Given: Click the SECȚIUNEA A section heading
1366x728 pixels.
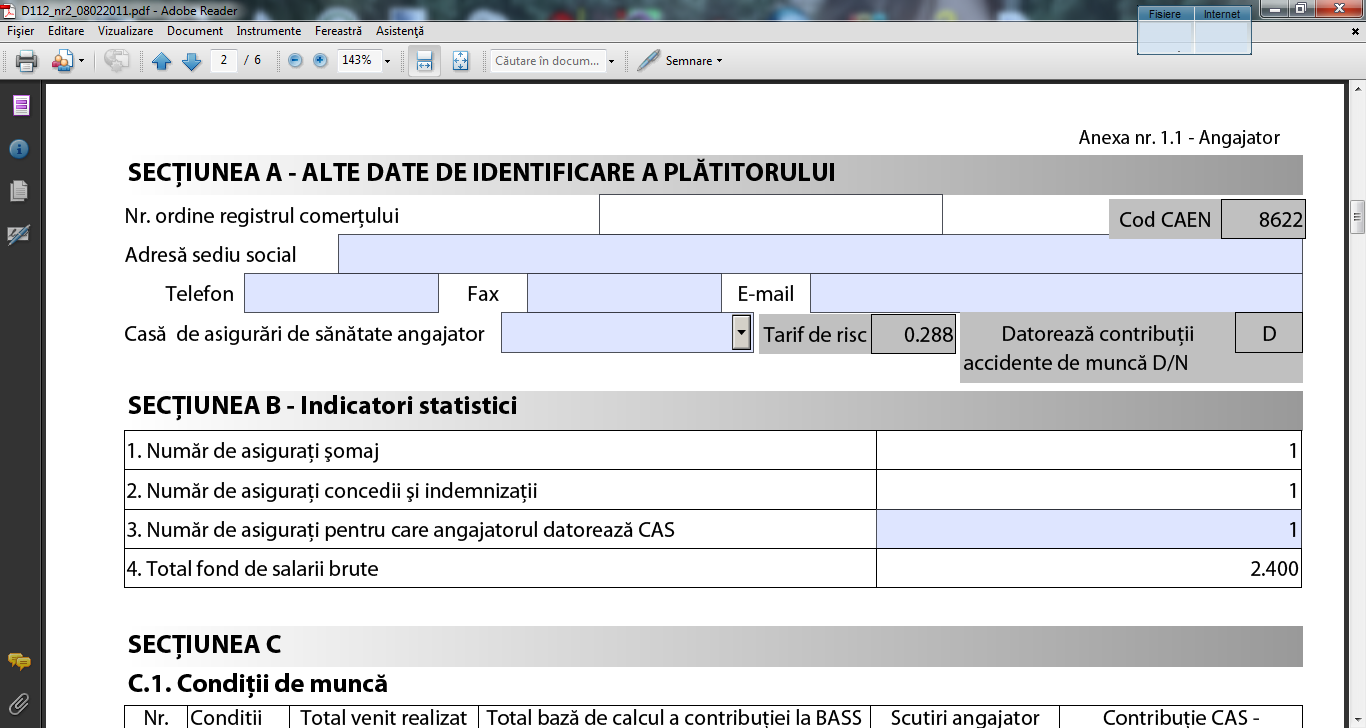Looking at the screenshot, I should [x=481, y=172].
